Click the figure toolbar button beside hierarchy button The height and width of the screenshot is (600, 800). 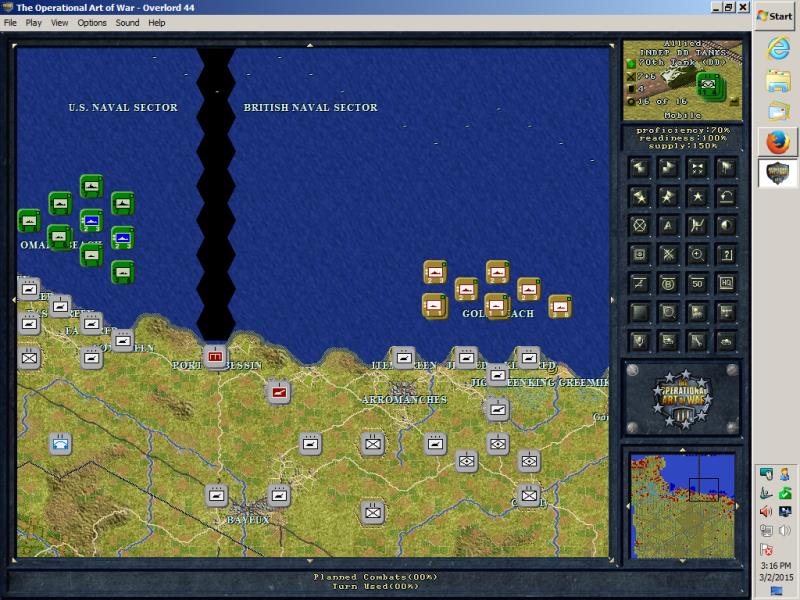point(697,313)
